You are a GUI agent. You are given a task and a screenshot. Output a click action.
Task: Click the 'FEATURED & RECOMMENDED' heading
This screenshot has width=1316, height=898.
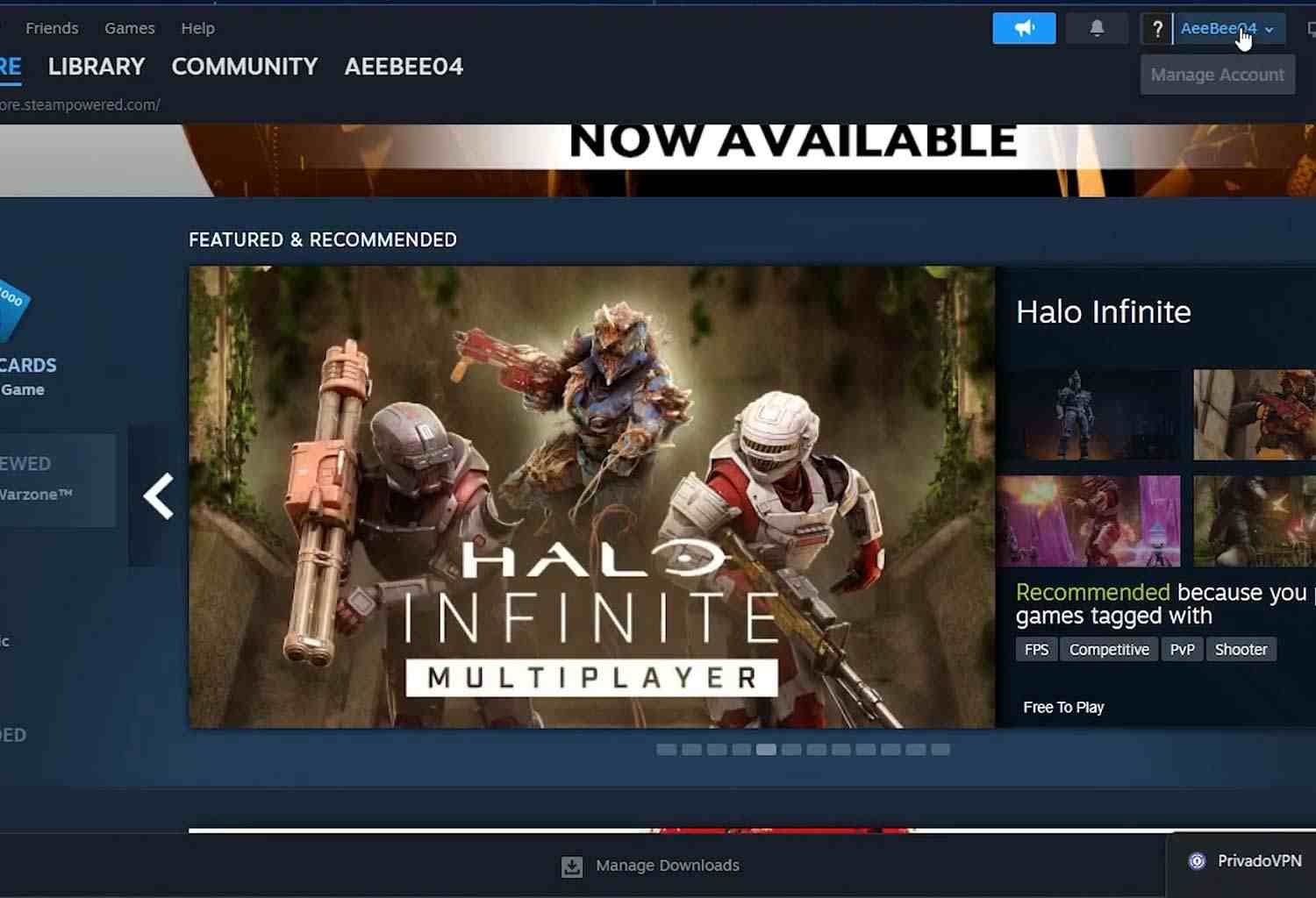pyautogui.click(x=323, y=240)
